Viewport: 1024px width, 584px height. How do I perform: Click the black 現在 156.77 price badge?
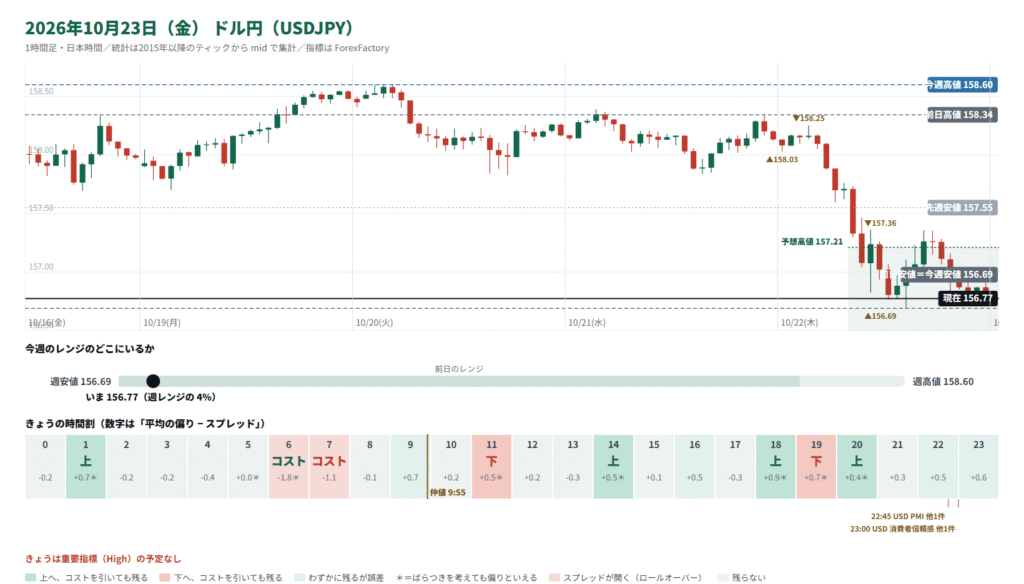click(x=967, y=298)
